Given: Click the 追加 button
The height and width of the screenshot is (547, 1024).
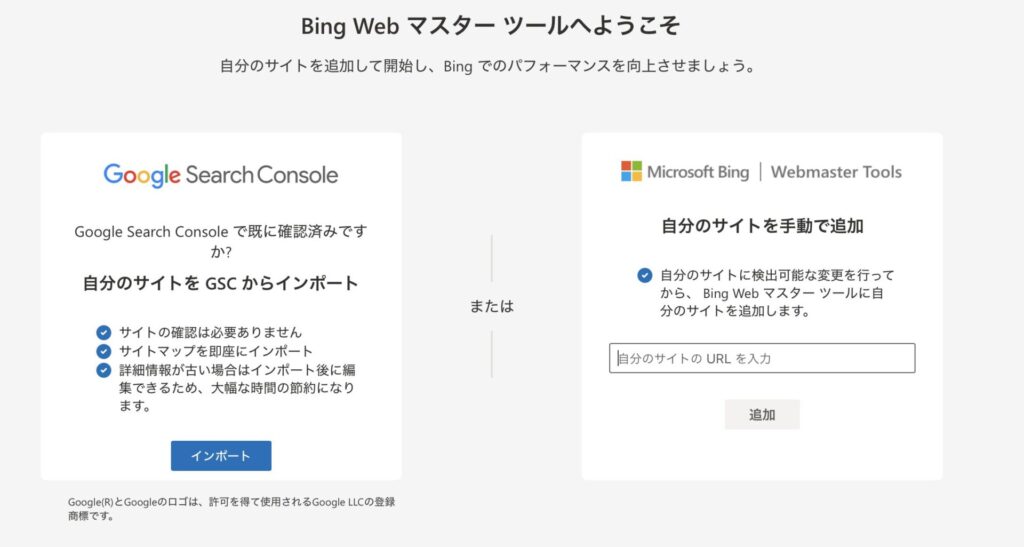Looking at the screenshot, I should [x=761, y=414].
